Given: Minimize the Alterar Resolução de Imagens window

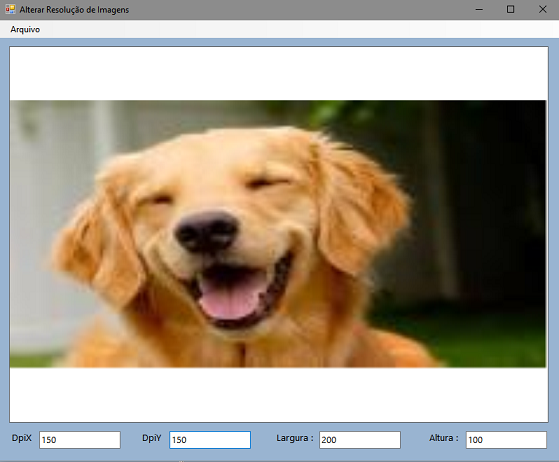Looking at the screenshot, I should [x=479, y=10].
